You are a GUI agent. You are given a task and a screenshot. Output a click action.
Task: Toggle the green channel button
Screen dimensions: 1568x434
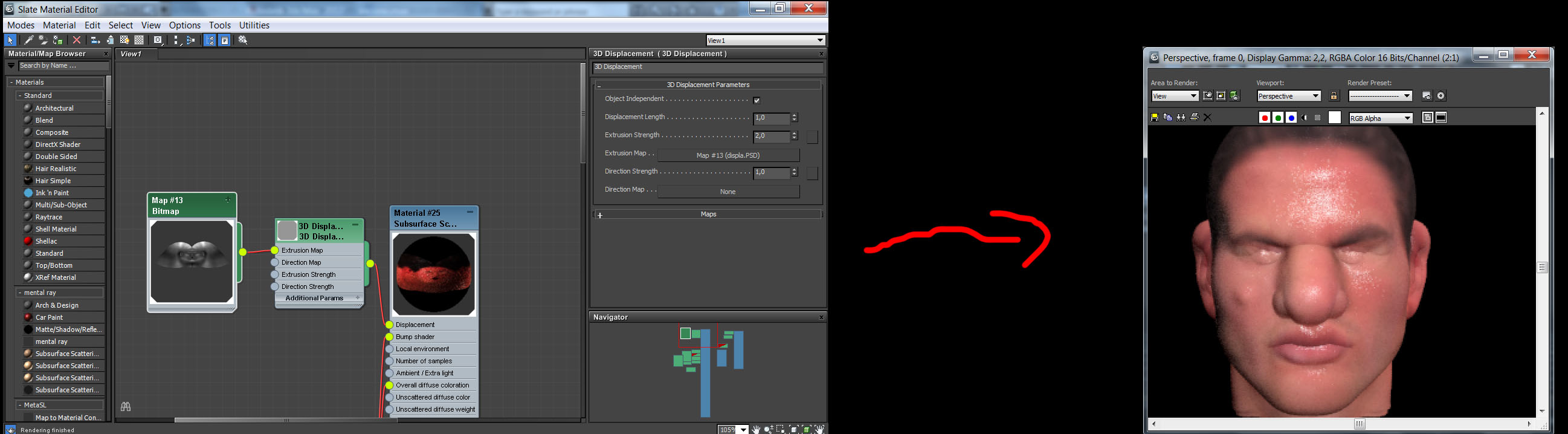(1277, 118)
